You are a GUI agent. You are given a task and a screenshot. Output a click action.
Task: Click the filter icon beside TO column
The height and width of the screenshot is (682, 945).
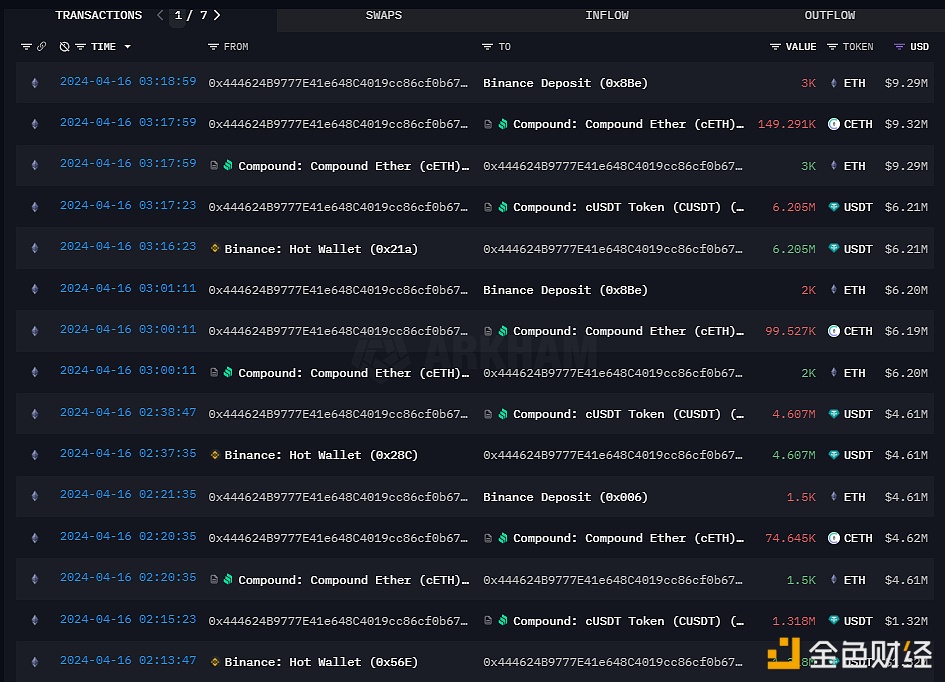click(487, 47)
